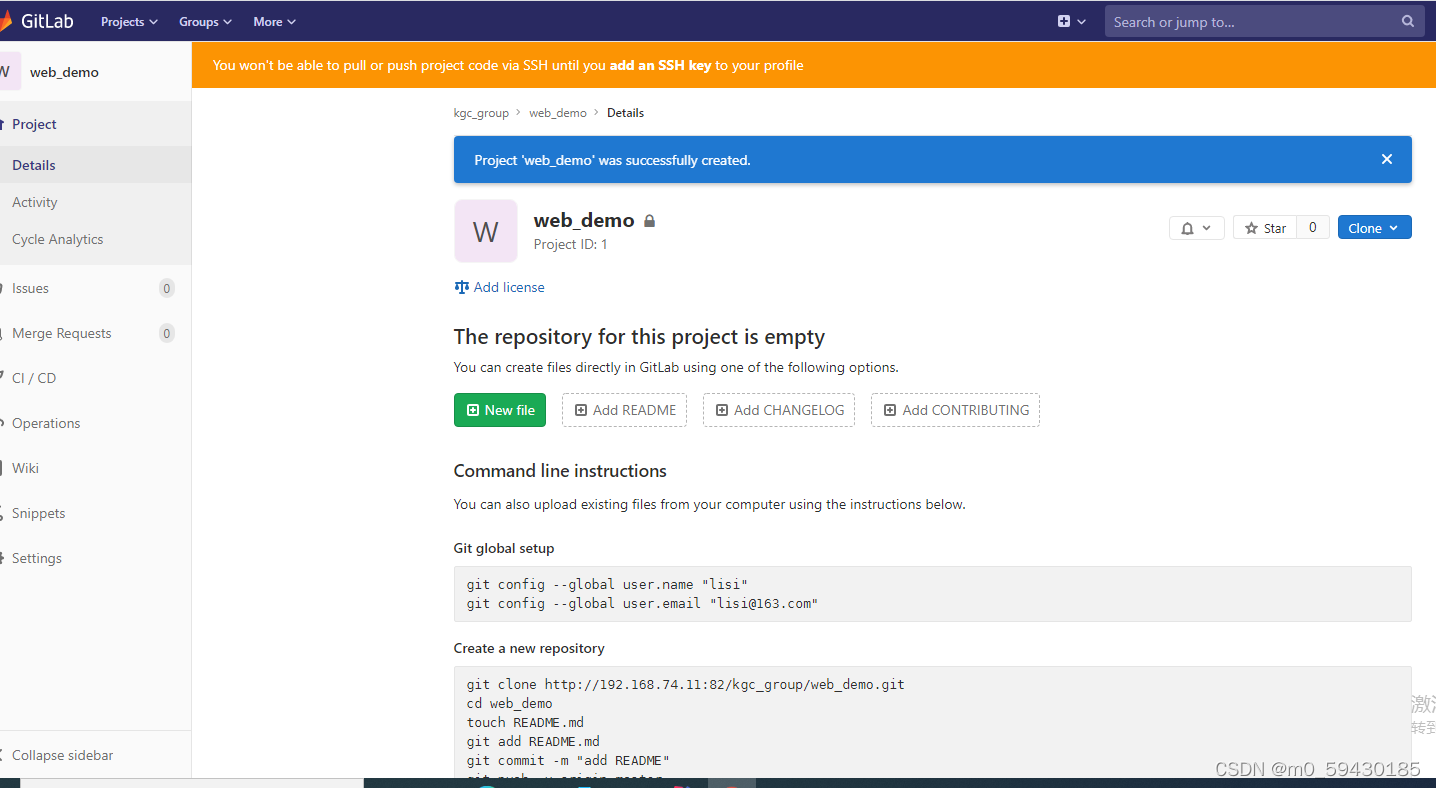Click the private lock icon next to web_demo
This screenshot has width=1436, height=788.
coord(650,221)
